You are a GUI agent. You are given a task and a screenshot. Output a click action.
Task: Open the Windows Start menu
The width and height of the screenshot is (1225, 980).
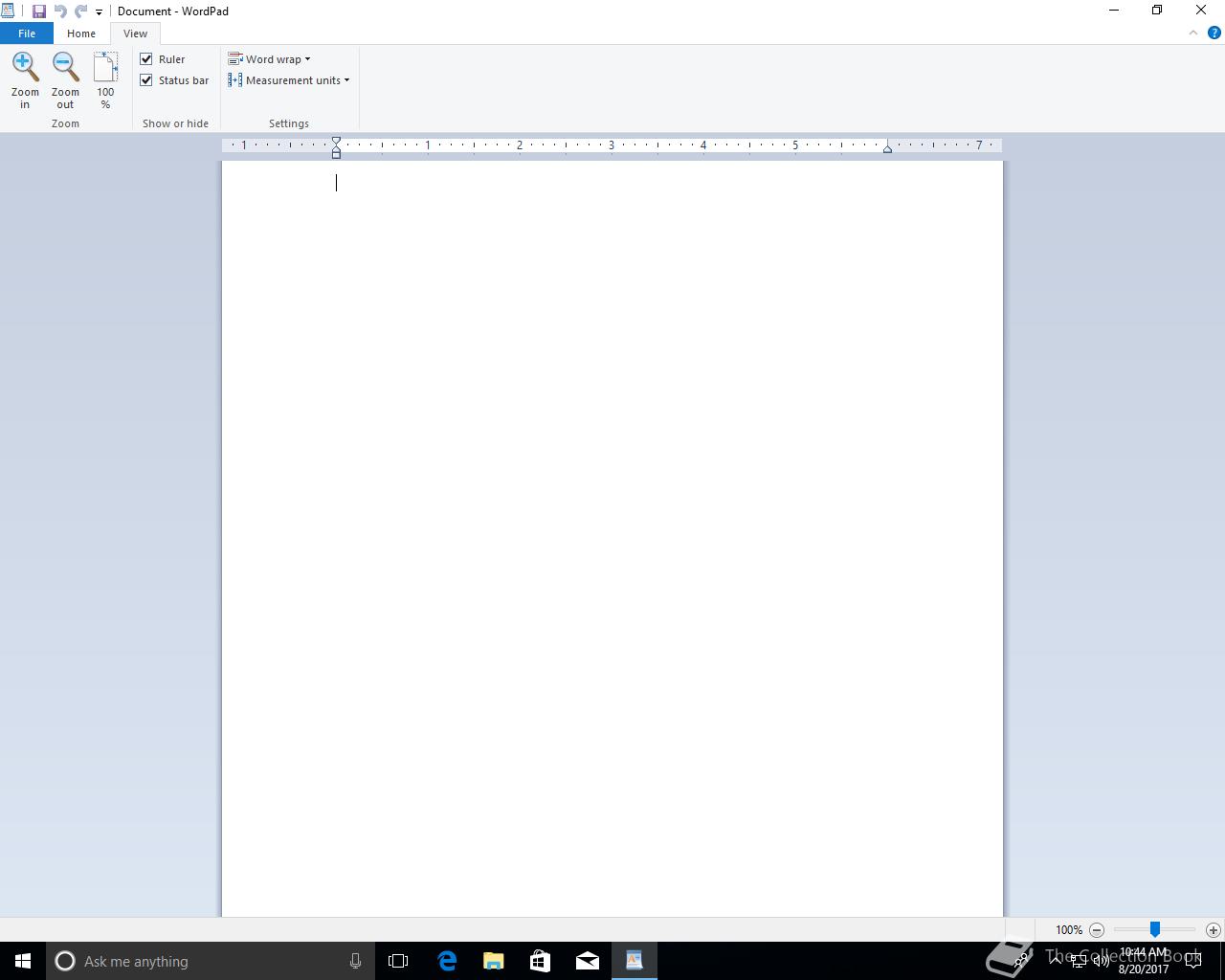tap(23, 961)
